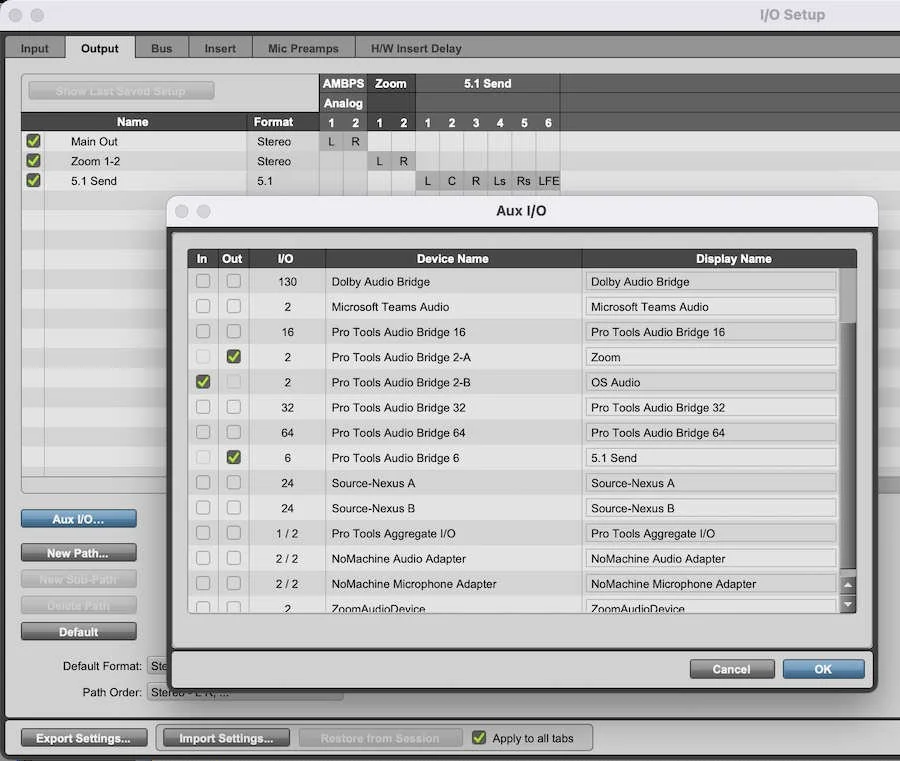Confirm Aux I/O changes with OK
900x761 pixels.
click(x=823, y=668)
